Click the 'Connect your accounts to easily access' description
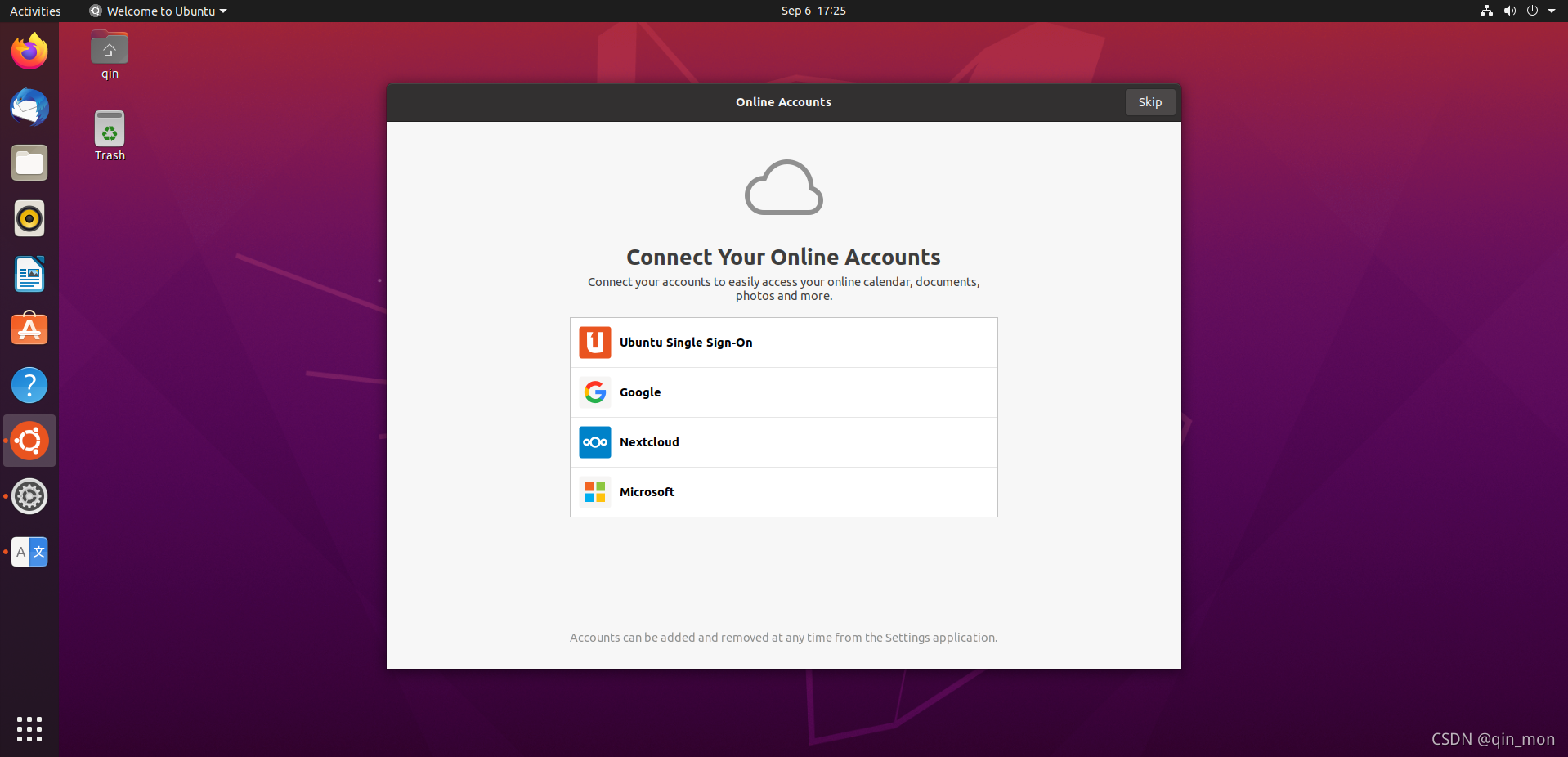1568x757 pixels. (x=783, y=289)
